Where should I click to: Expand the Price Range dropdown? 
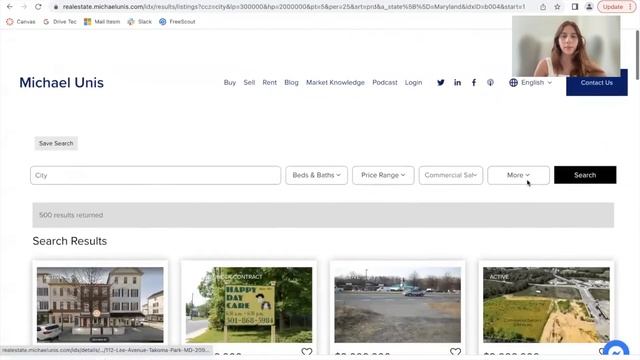[383, 175]
